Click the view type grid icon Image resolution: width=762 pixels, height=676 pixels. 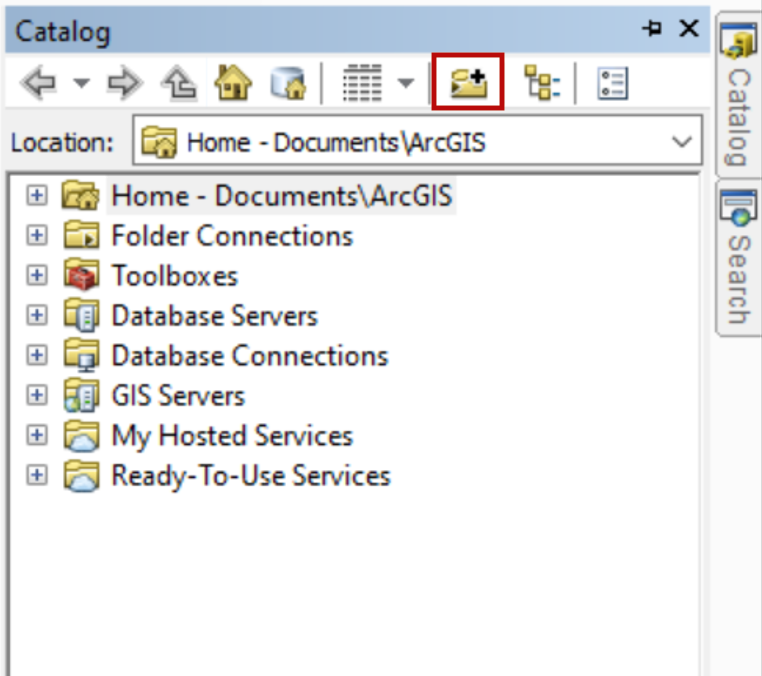[x=362, y=84]
